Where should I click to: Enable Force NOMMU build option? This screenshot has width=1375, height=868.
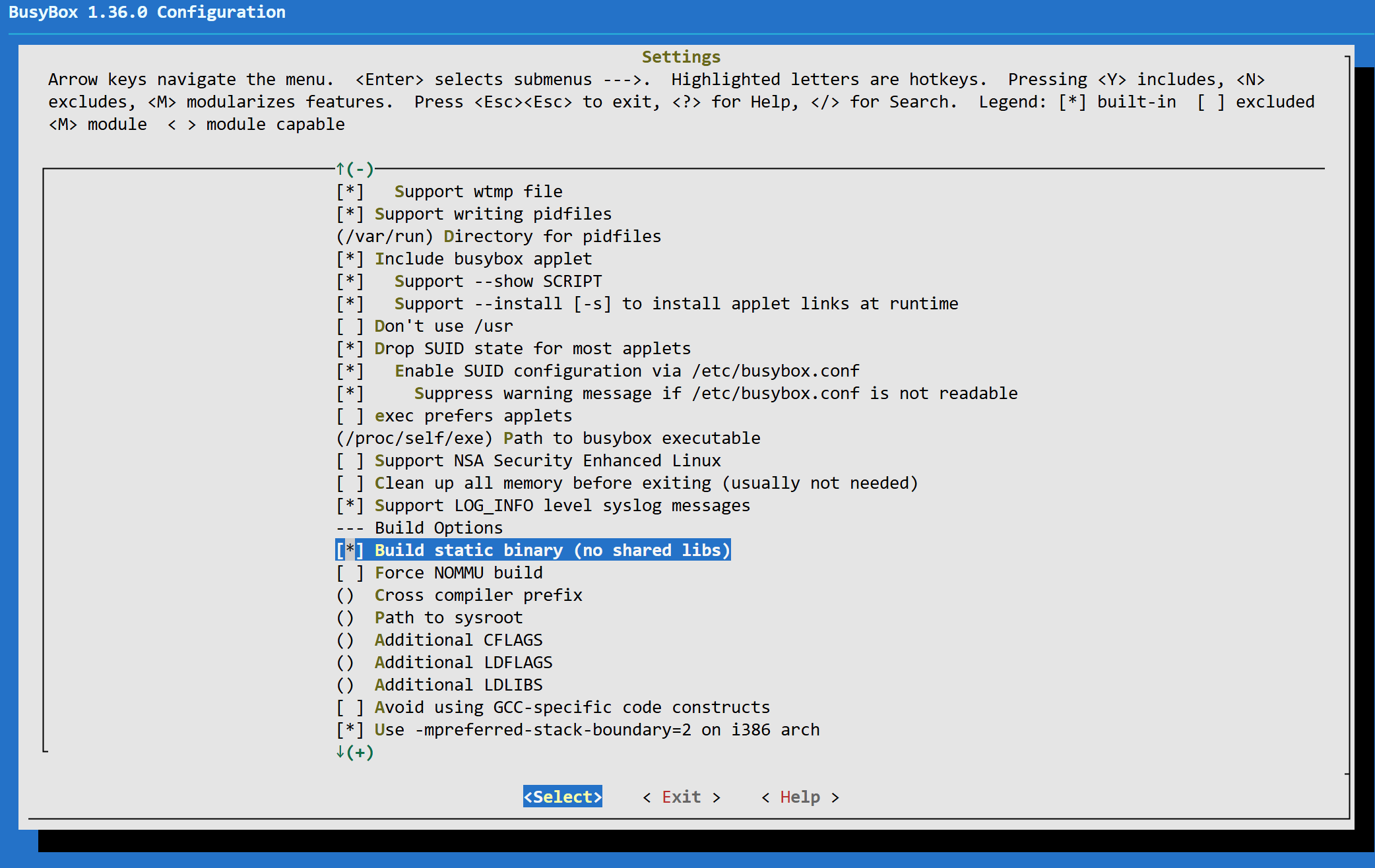pyautogui.click(x=439, y=573)
